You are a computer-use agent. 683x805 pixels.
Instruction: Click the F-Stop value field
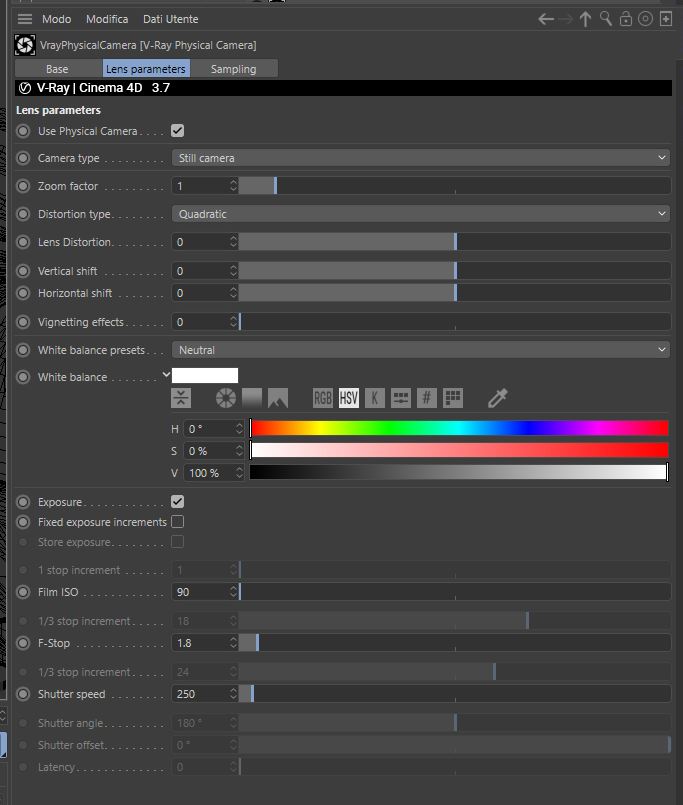201,642
